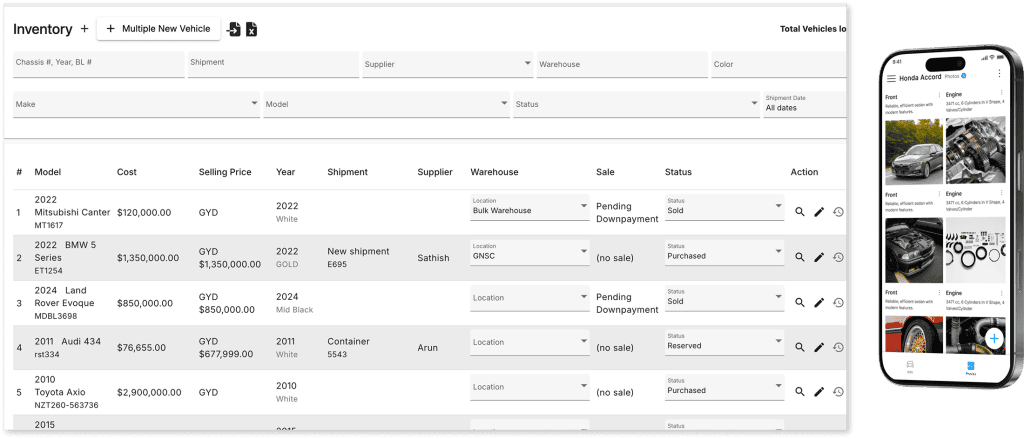Click cost $1,350,000.00 in BMW row

(x=148, y=258)
